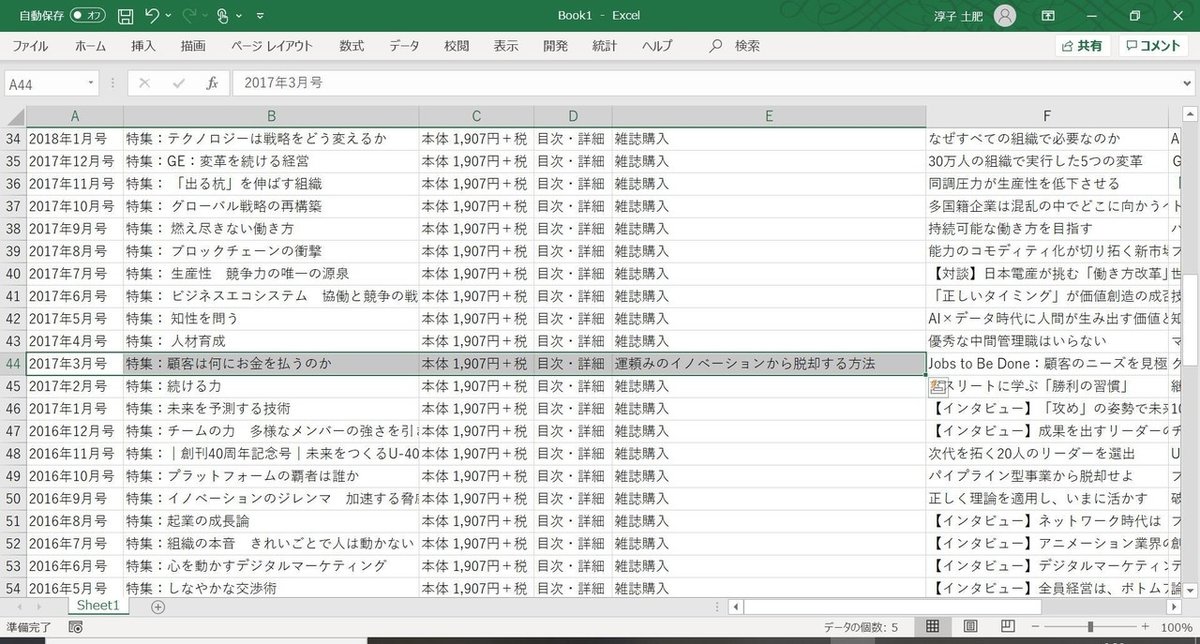Viewport: 1200px width, 644px height.
Task: Switch to the 数式 ribbon tab
Action: point(351,46)
